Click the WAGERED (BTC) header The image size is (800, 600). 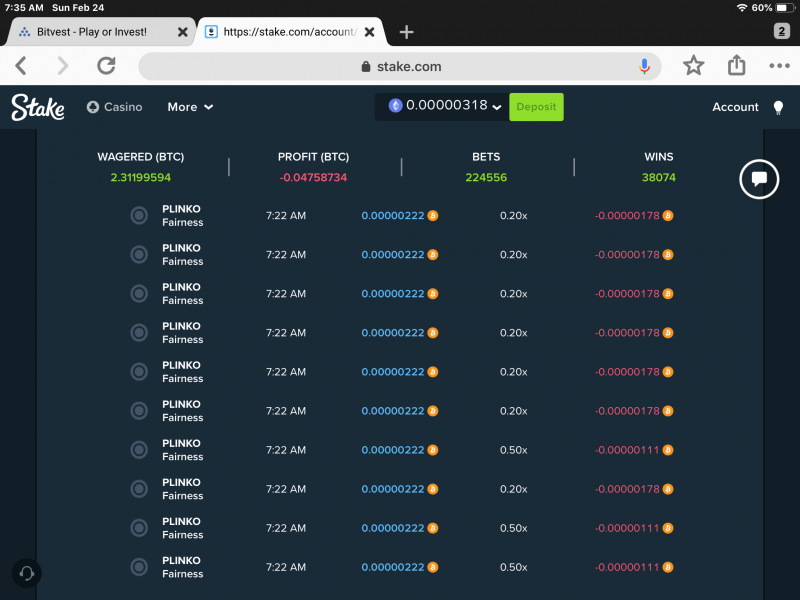(141, 157)
